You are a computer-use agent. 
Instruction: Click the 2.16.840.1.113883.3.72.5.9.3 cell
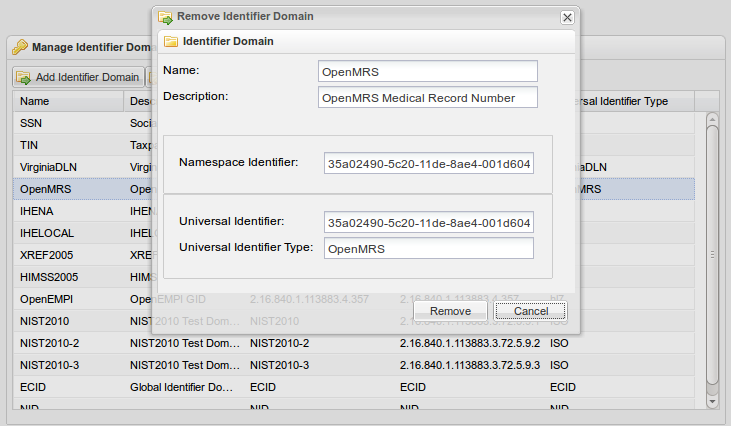click(470, 365)
